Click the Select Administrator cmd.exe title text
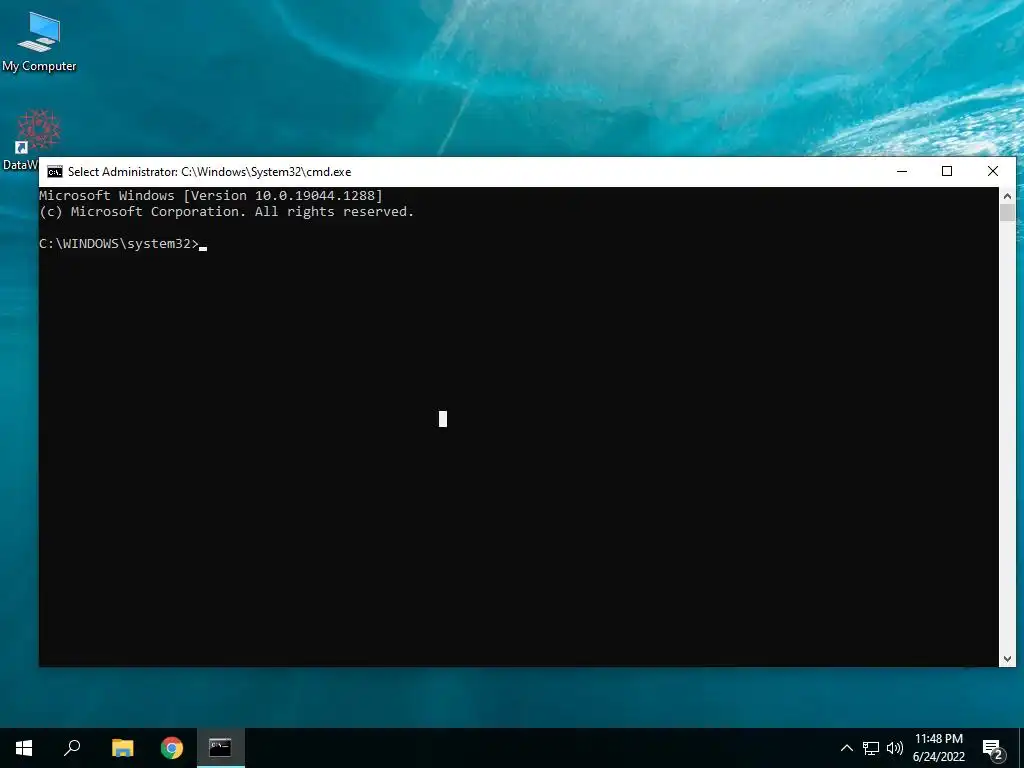Viewport: 1024px width, 768px height. coord(210,172)
